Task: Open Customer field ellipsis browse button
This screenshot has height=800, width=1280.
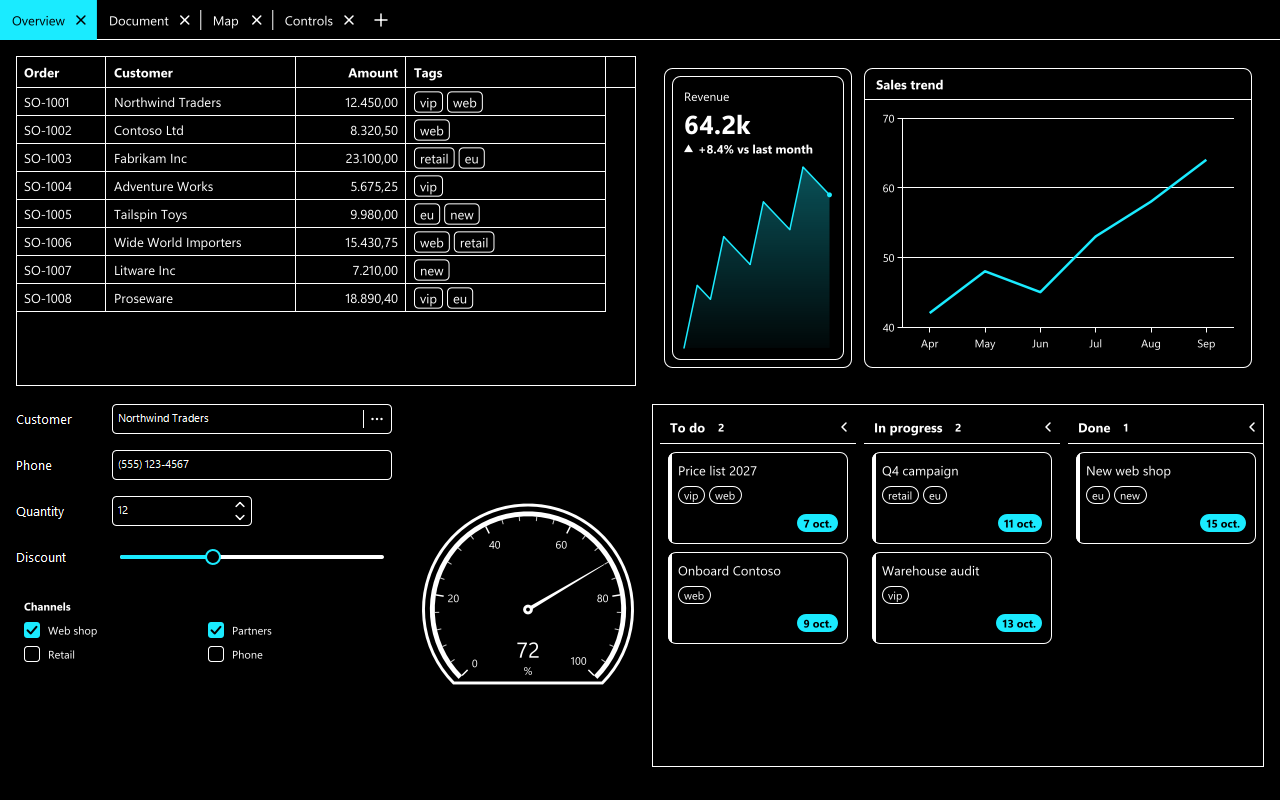Action: [x=377, y=419]
